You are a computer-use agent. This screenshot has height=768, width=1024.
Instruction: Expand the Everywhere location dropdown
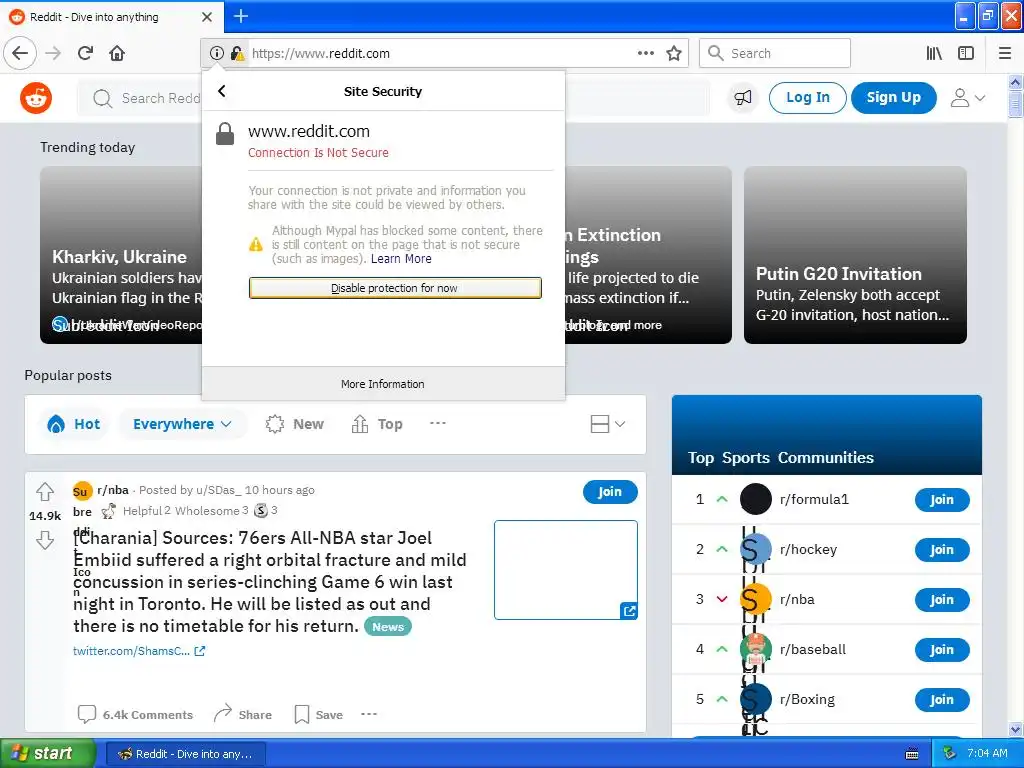tap(182, 424)
